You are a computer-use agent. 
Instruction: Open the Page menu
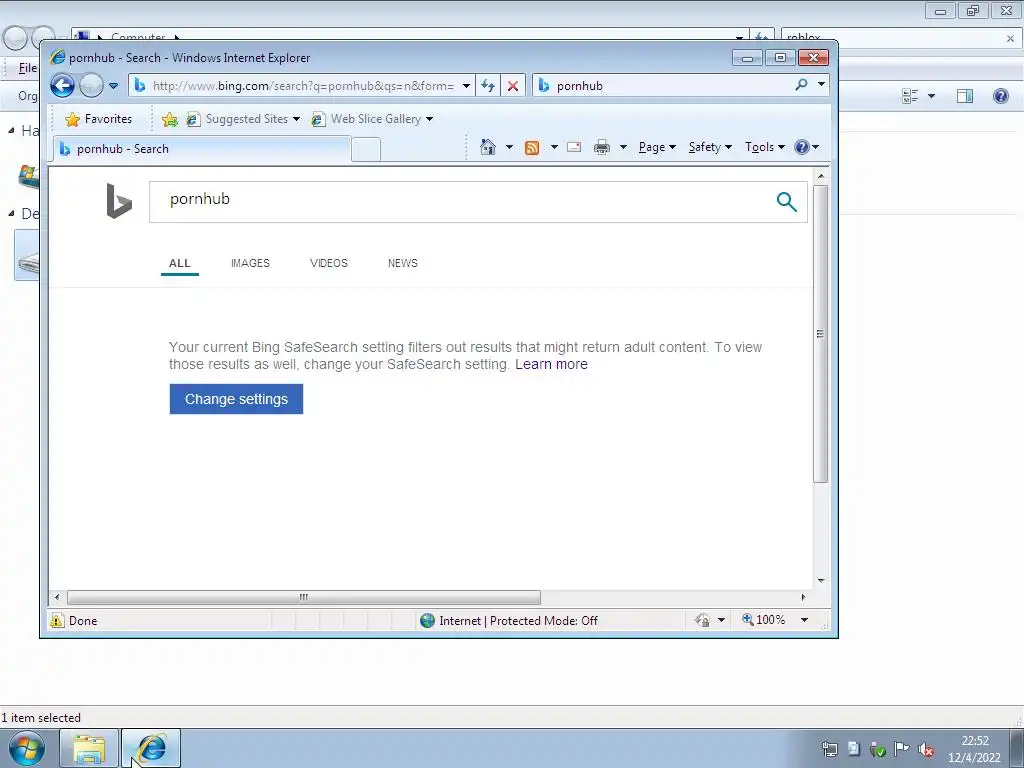[x=657, y=147]
